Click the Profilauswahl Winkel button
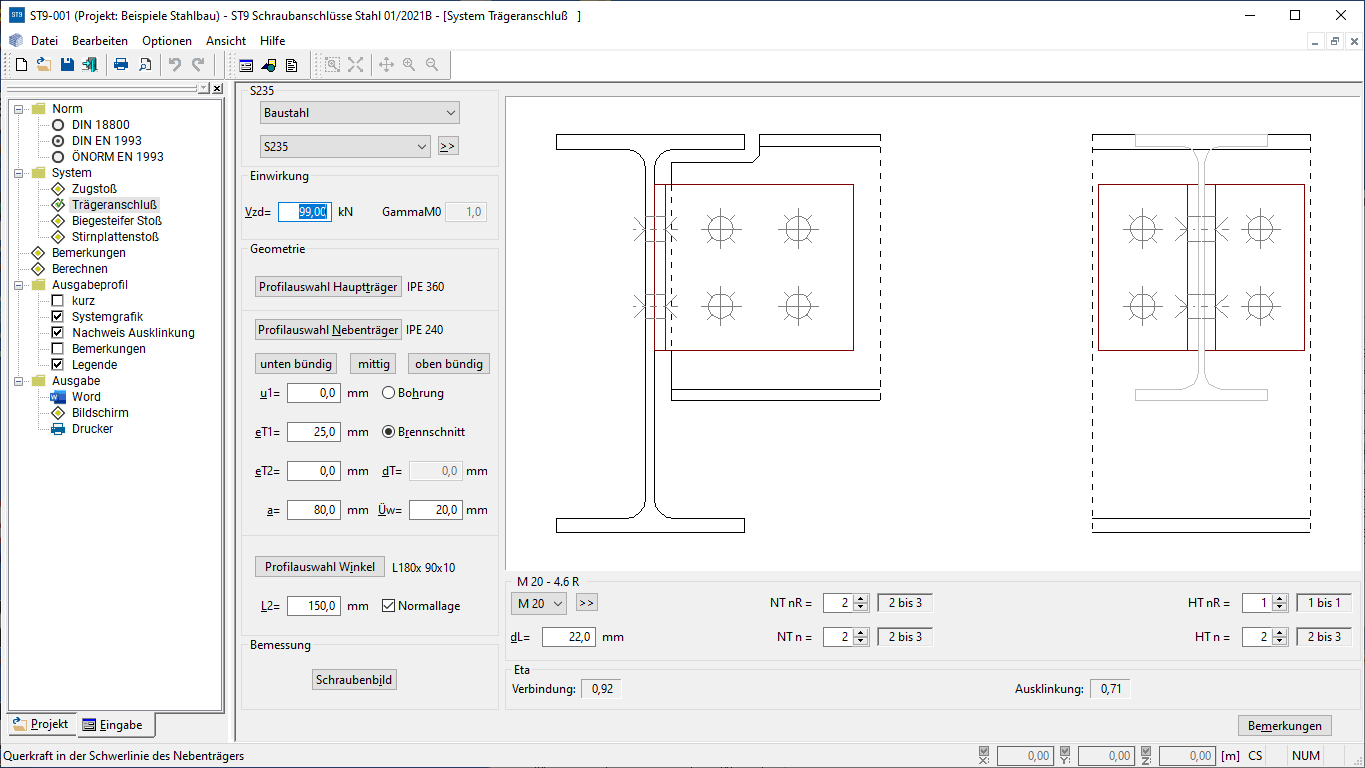The image size is (1365, 768). [x=320, y=567]
